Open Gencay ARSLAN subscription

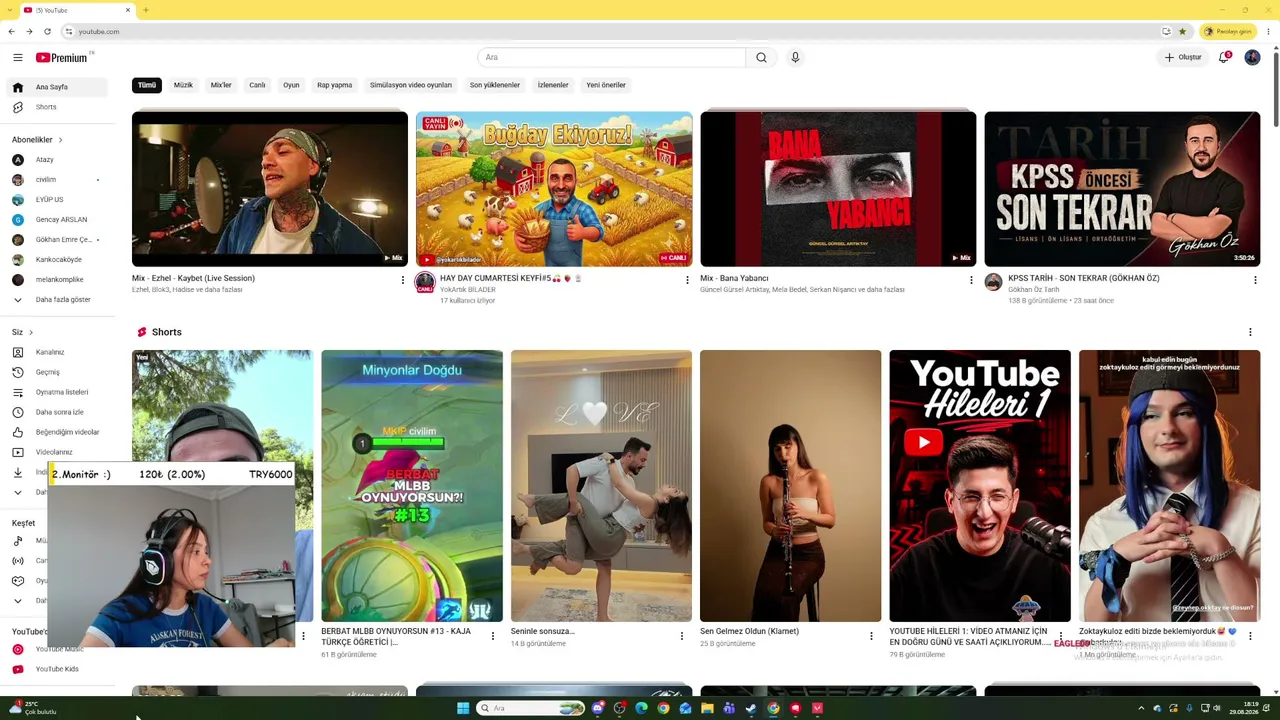57,220
